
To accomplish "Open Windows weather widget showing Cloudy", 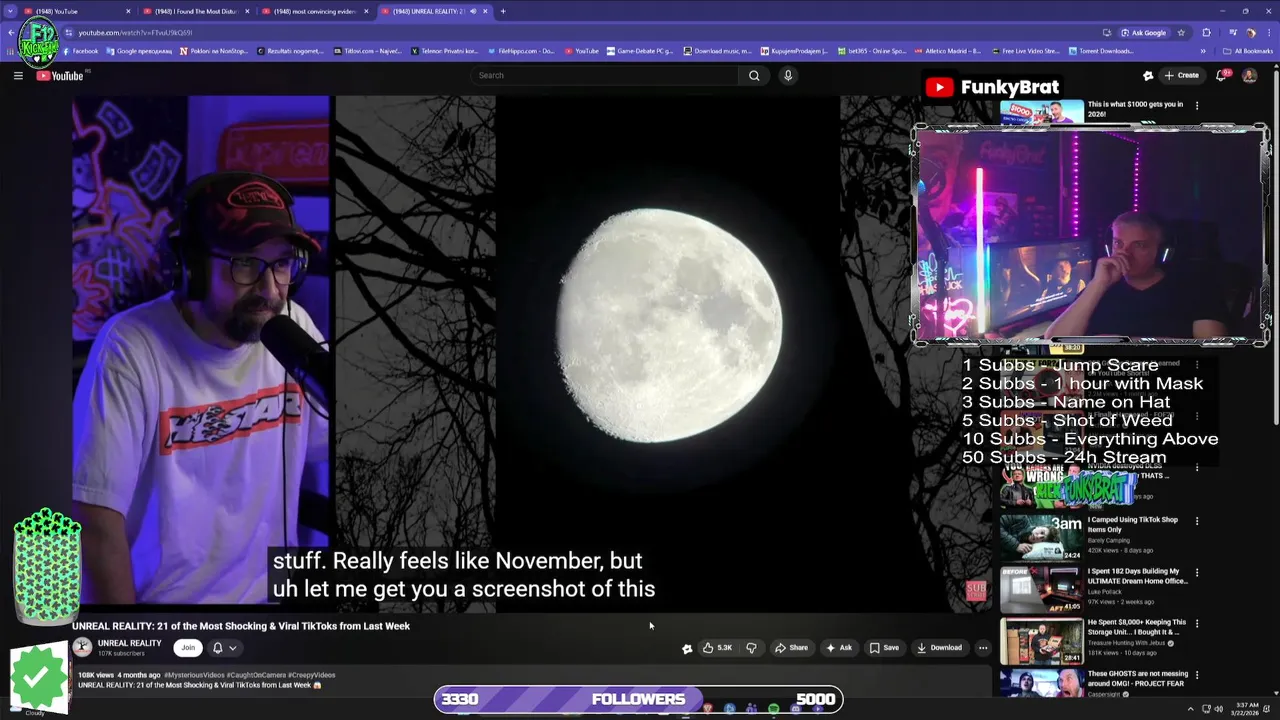I will point(35,709).
